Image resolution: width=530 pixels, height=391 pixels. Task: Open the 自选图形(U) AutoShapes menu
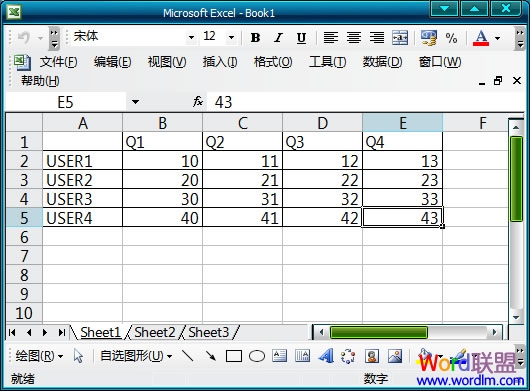click(x=136, y=356)
